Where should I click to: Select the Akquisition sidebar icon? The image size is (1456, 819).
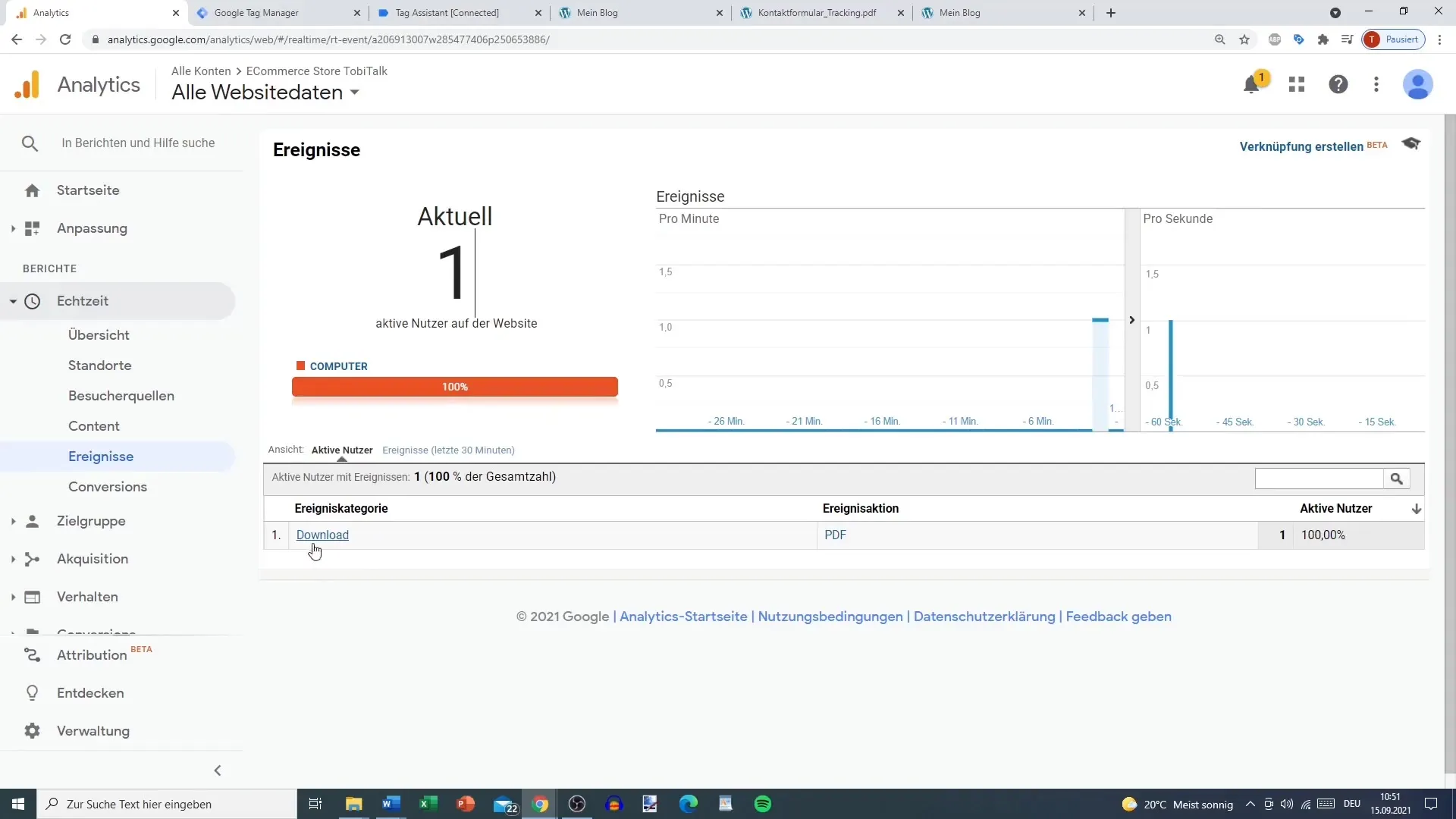[31, 558]
